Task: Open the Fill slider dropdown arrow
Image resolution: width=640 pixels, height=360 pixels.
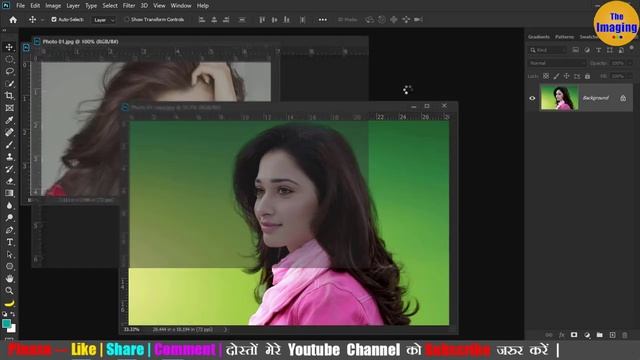Action: (630, 76)
